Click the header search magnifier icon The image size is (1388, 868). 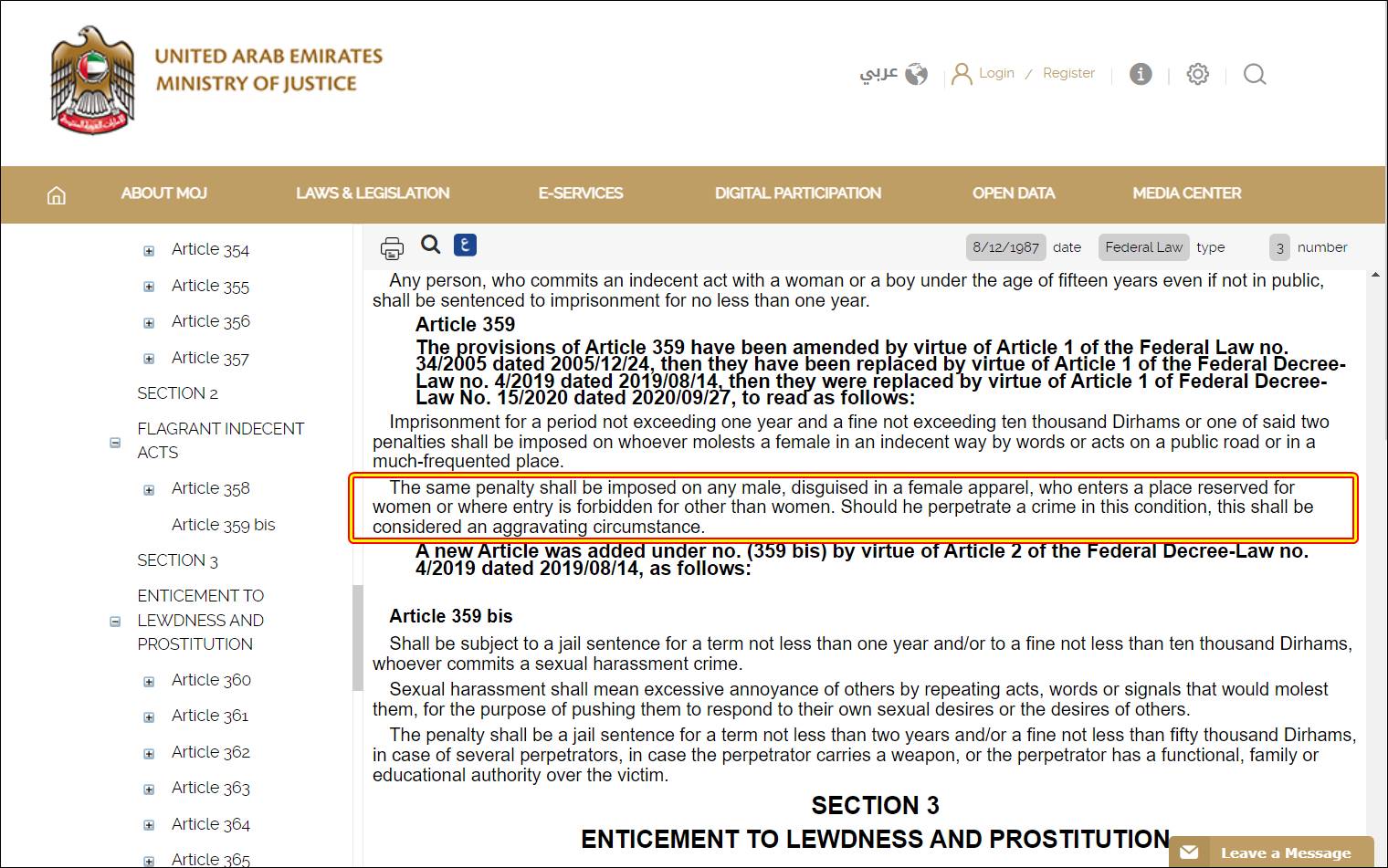click(x=1255, y=74)
